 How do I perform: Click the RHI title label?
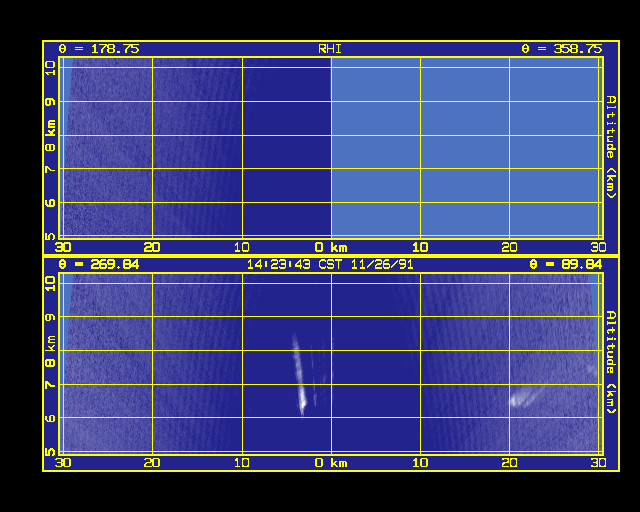(x=329, y=49)
